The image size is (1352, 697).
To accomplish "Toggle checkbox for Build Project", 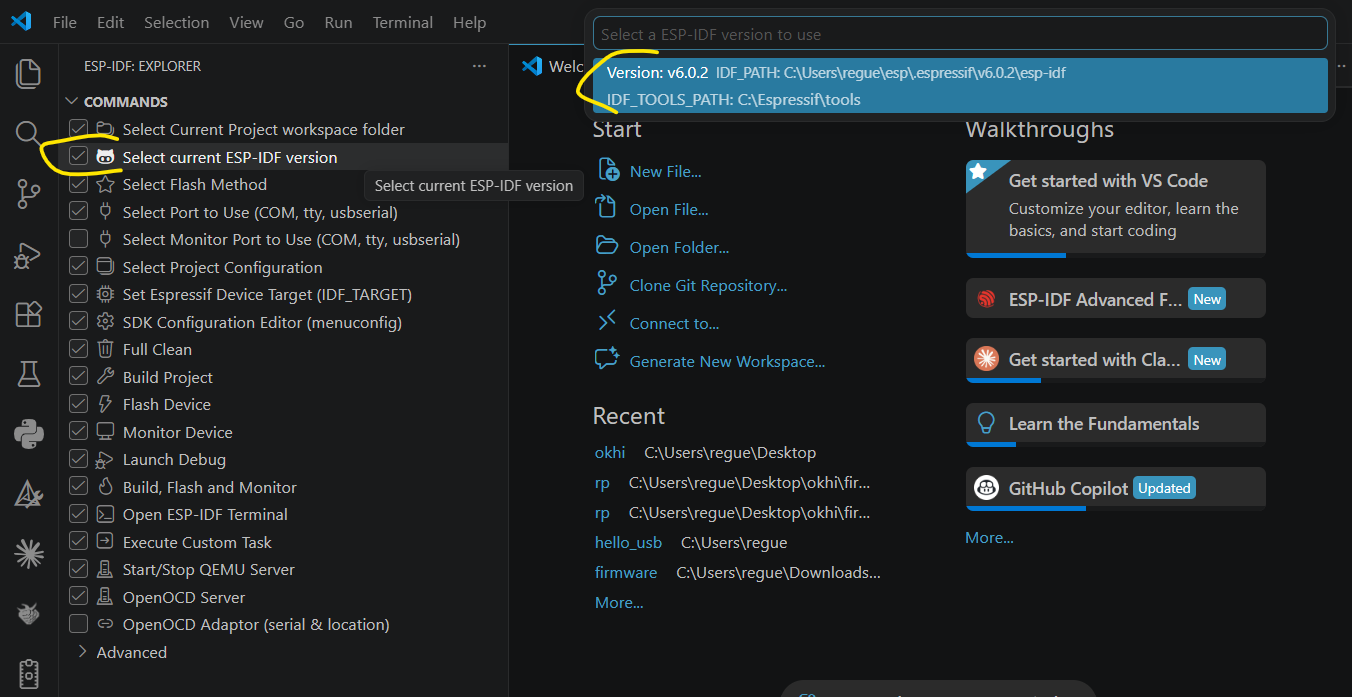I will [x=78, y=377].
